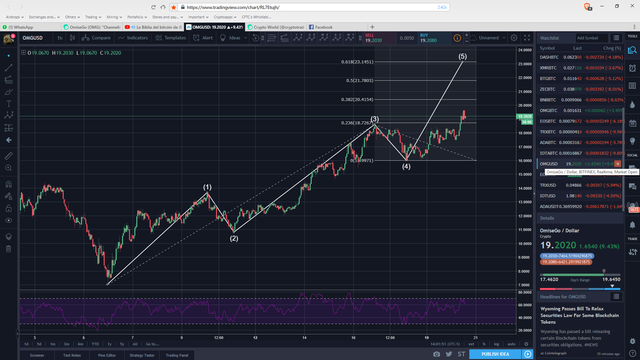Enable magnet mode for drawings
Image resolution: width=640 pixels, height=360 pixels.
(9, 184)
